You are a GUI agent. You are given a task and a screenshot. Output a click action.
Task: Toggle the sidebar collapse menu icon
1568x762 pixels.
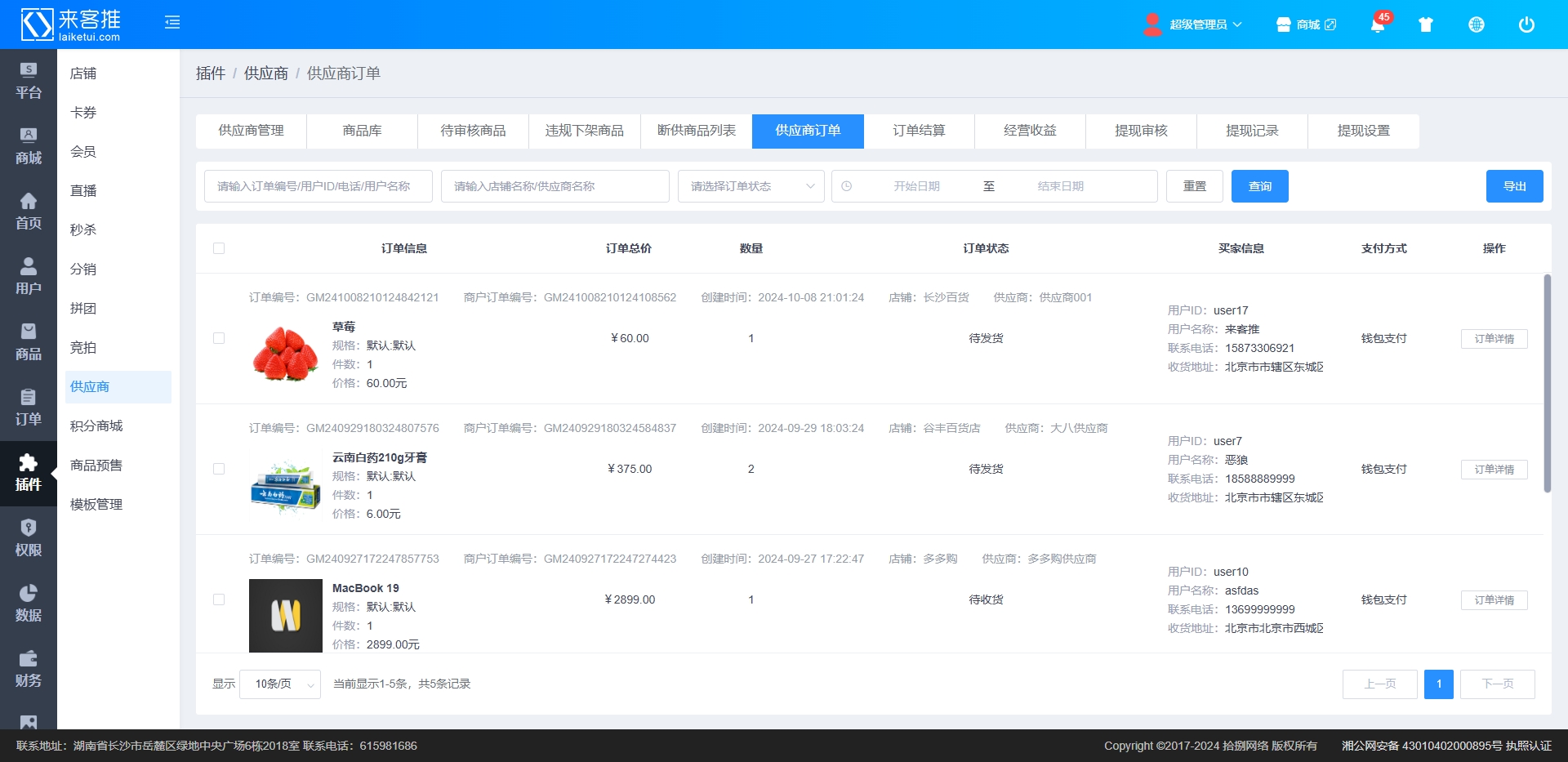coord(172,23)
